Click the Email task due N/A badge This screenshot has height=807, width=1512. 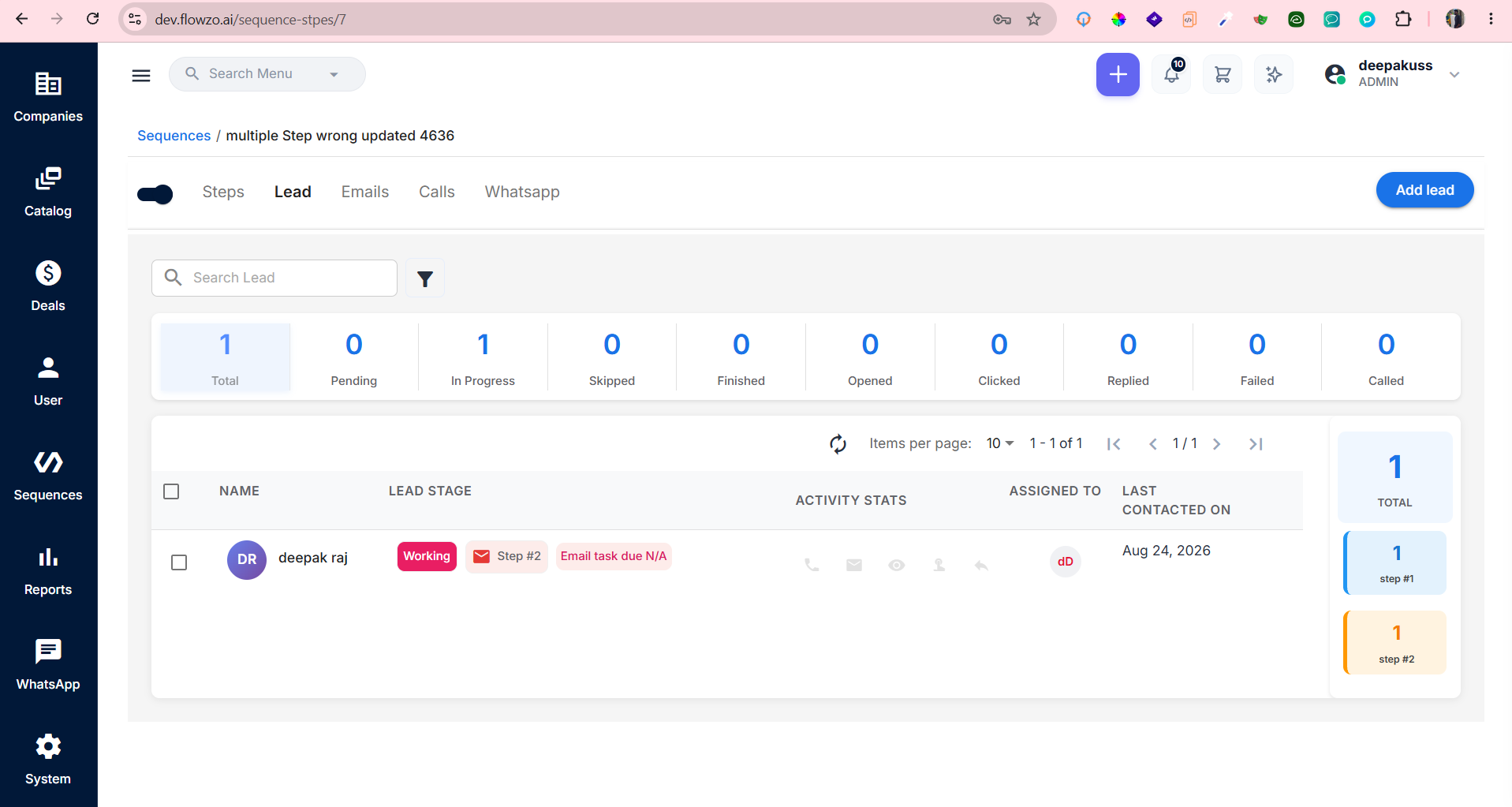614,556
